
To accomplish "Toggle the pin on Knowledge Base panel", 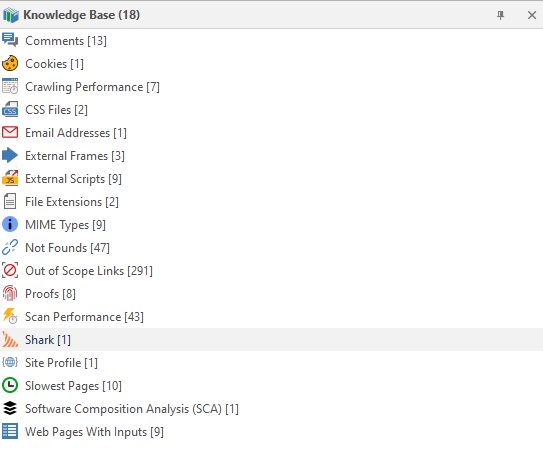I will point(500,15).
